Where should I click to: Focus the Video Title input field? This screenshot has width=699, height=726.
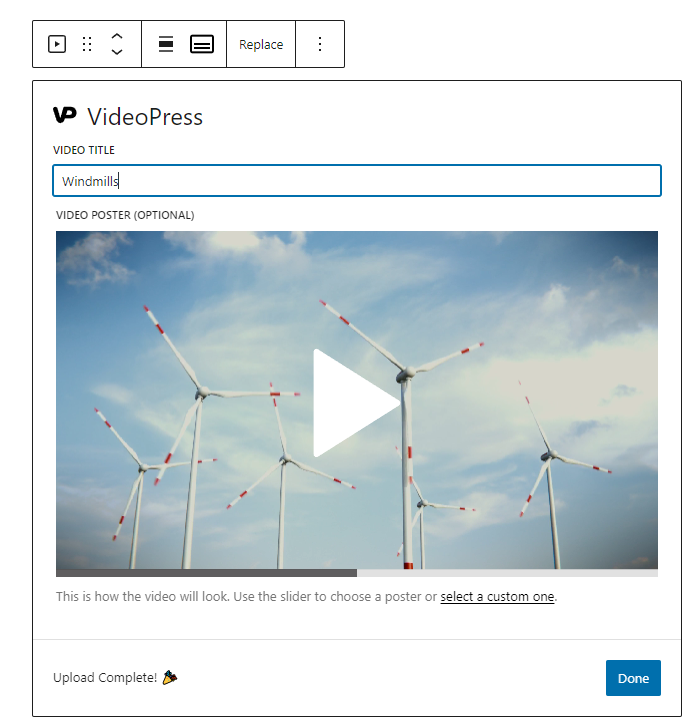tap(357, 181)
